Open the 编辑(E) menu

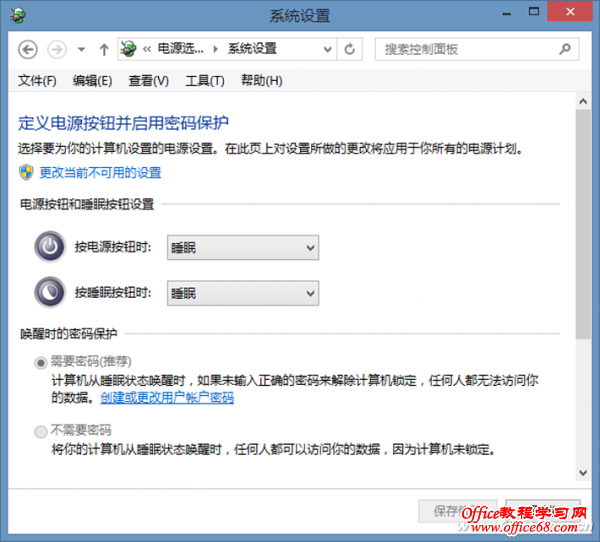pos(92,81)
